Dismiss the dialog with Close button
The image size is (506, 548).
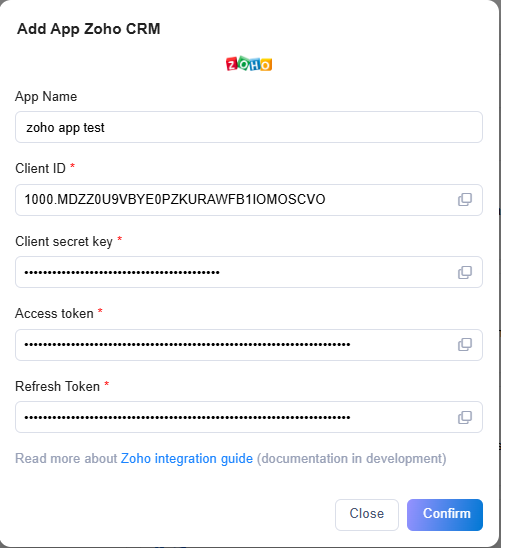click(x=367, y=515)
